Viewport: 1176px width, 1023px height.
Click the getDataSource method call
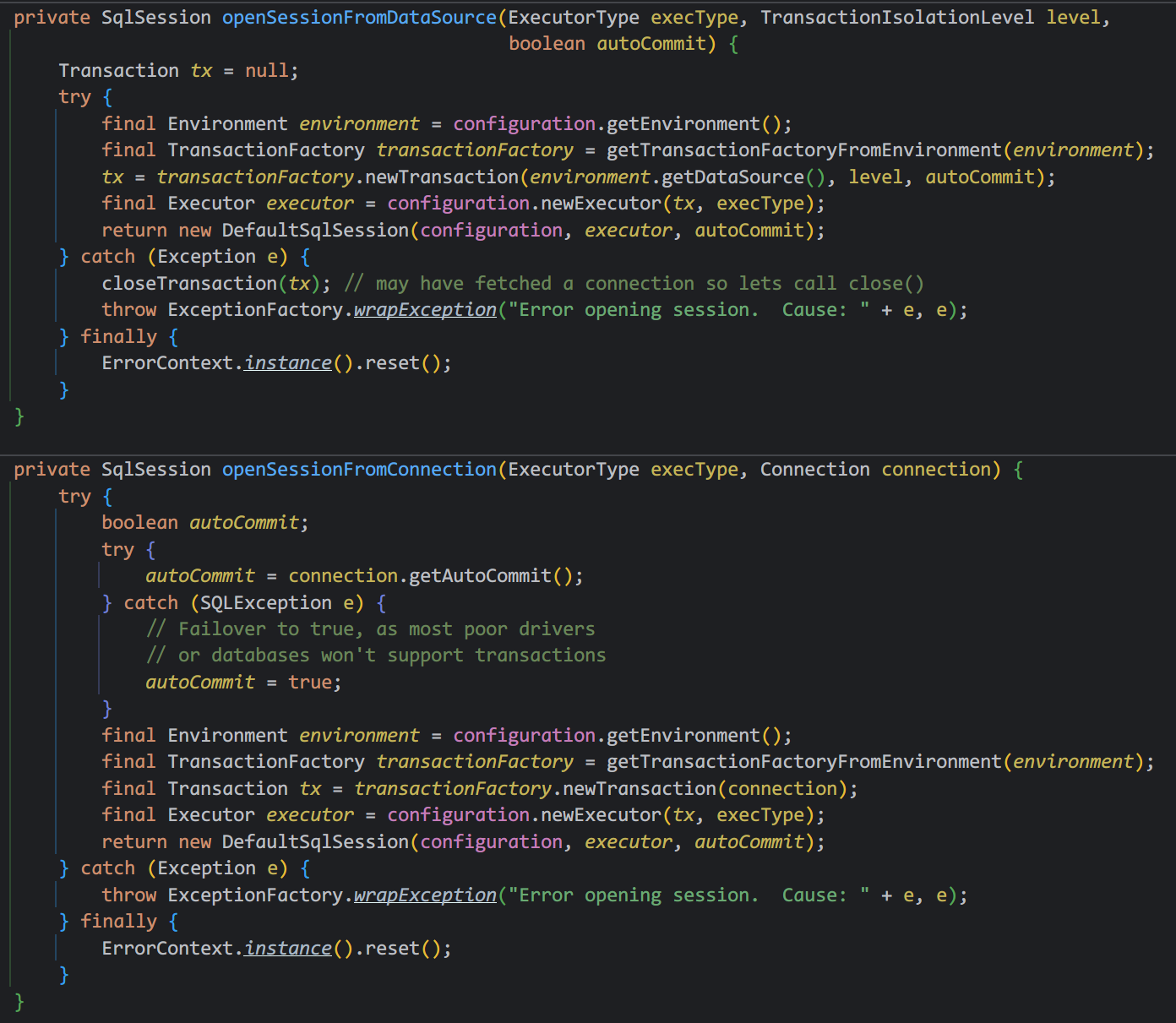[732, 177]
